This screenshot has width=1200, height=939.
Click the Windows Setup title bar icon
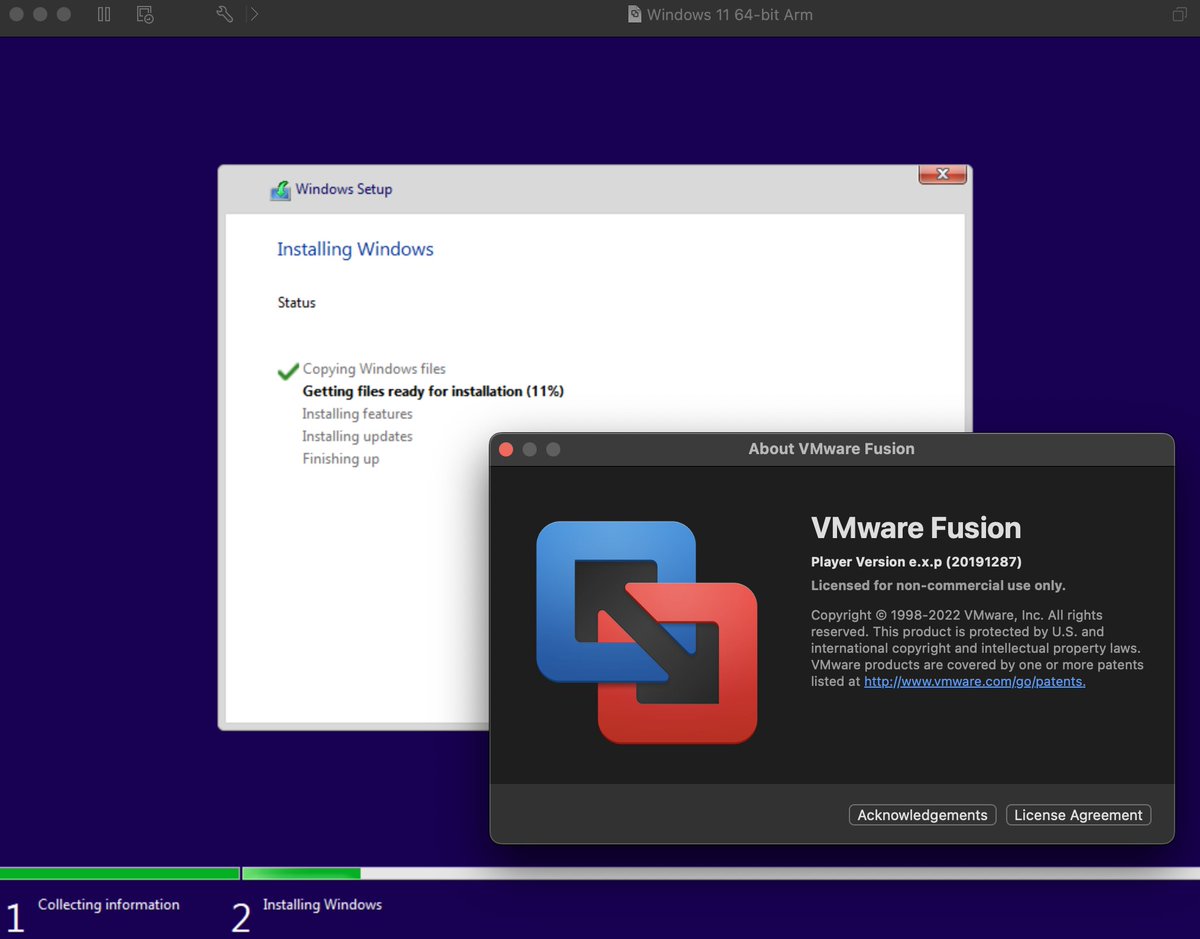280,190
